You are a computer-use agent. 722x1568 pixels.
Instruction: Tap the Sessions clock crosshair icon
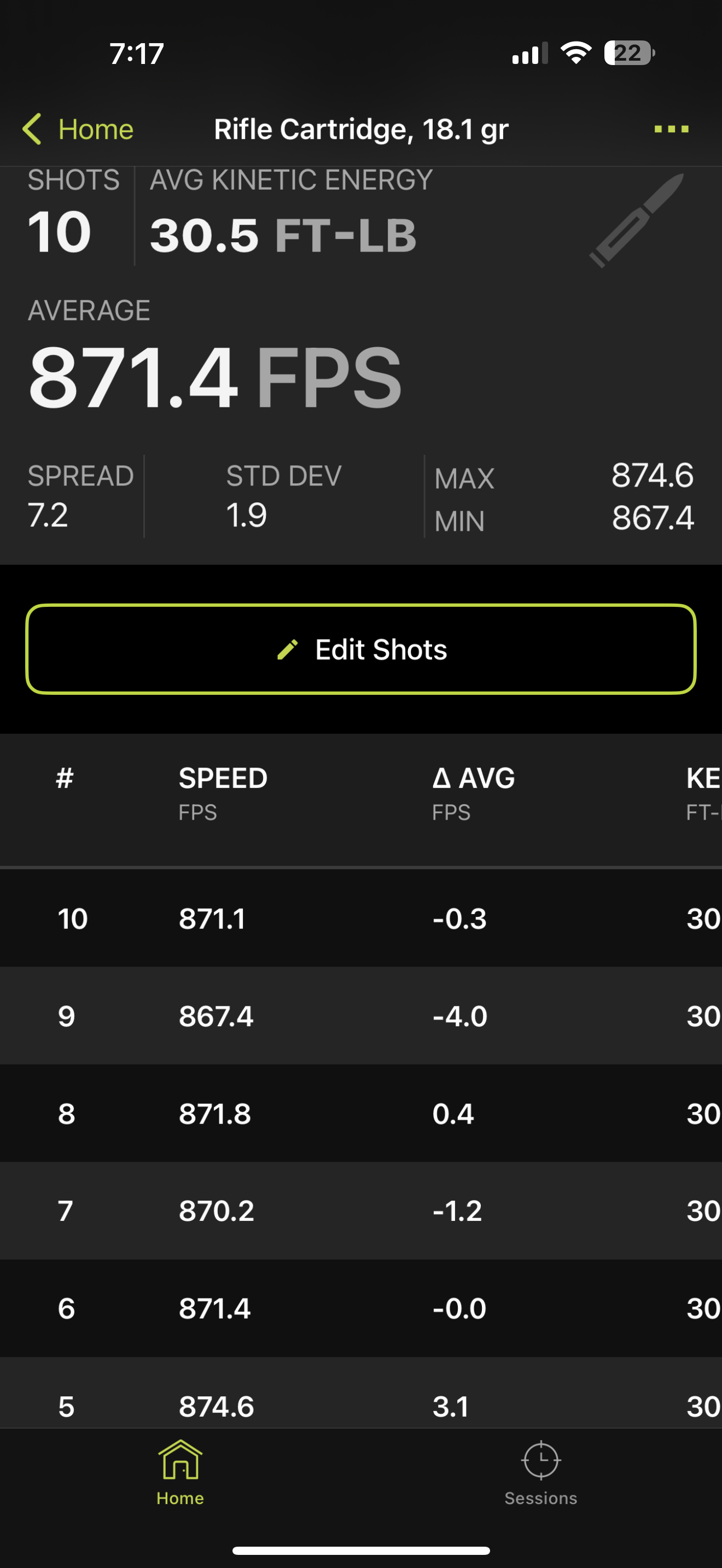540,1460
